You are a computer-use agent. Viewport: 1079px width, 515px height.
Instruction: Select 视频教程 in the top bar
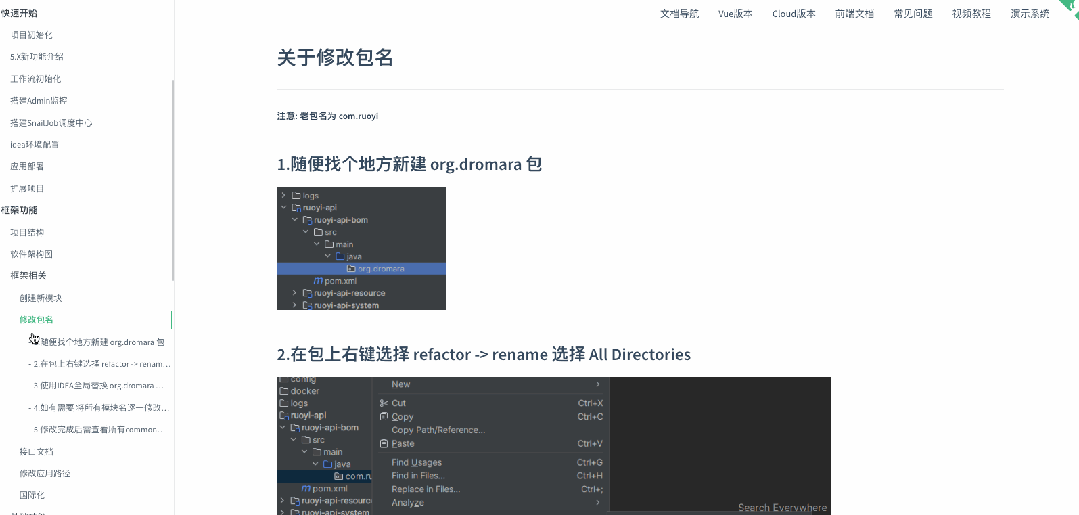[970, 14]
